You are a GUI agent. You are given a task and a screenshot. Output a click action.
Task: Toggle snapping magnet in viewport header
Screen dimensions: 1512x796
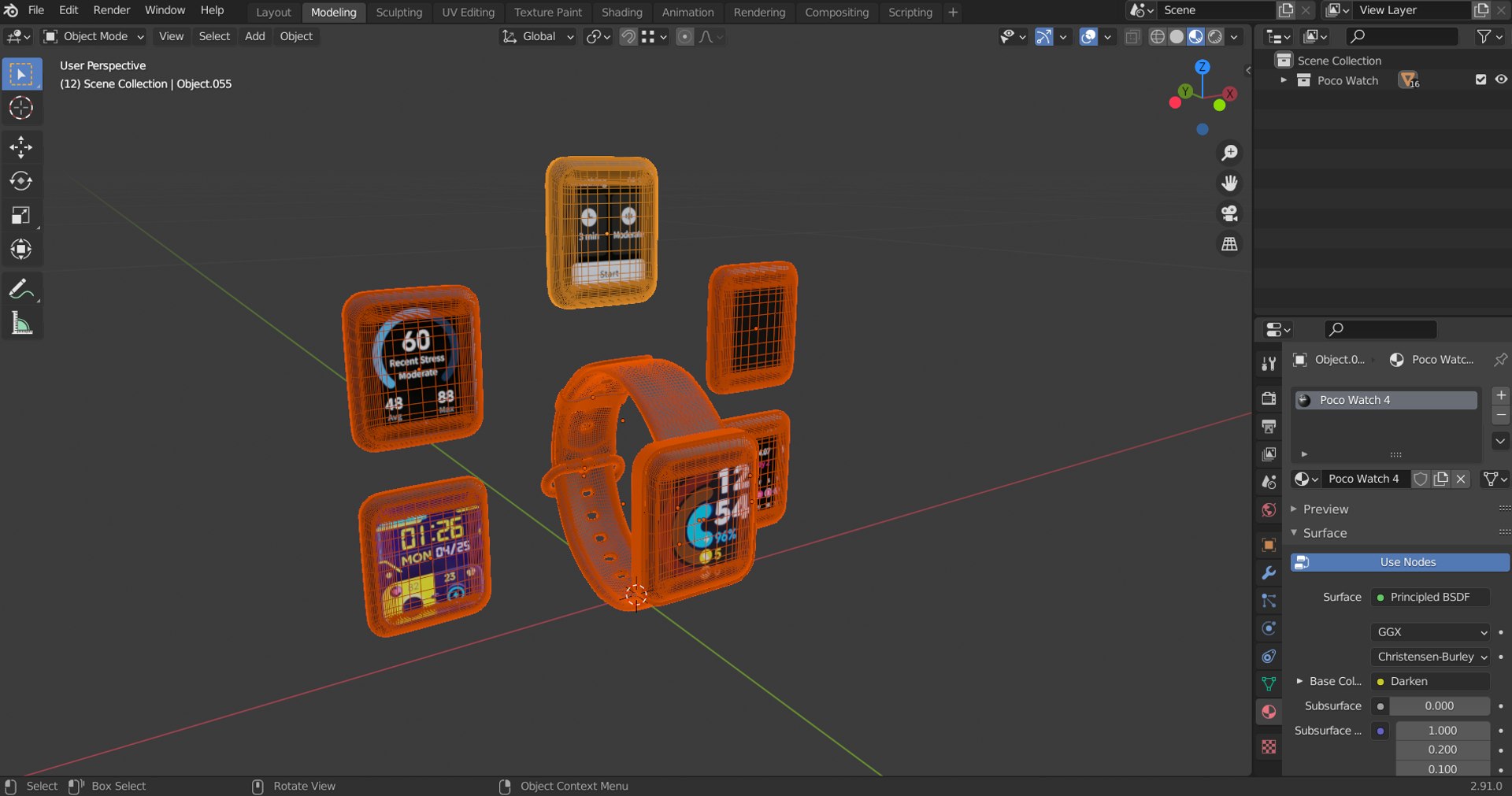[x=628, y=37]
